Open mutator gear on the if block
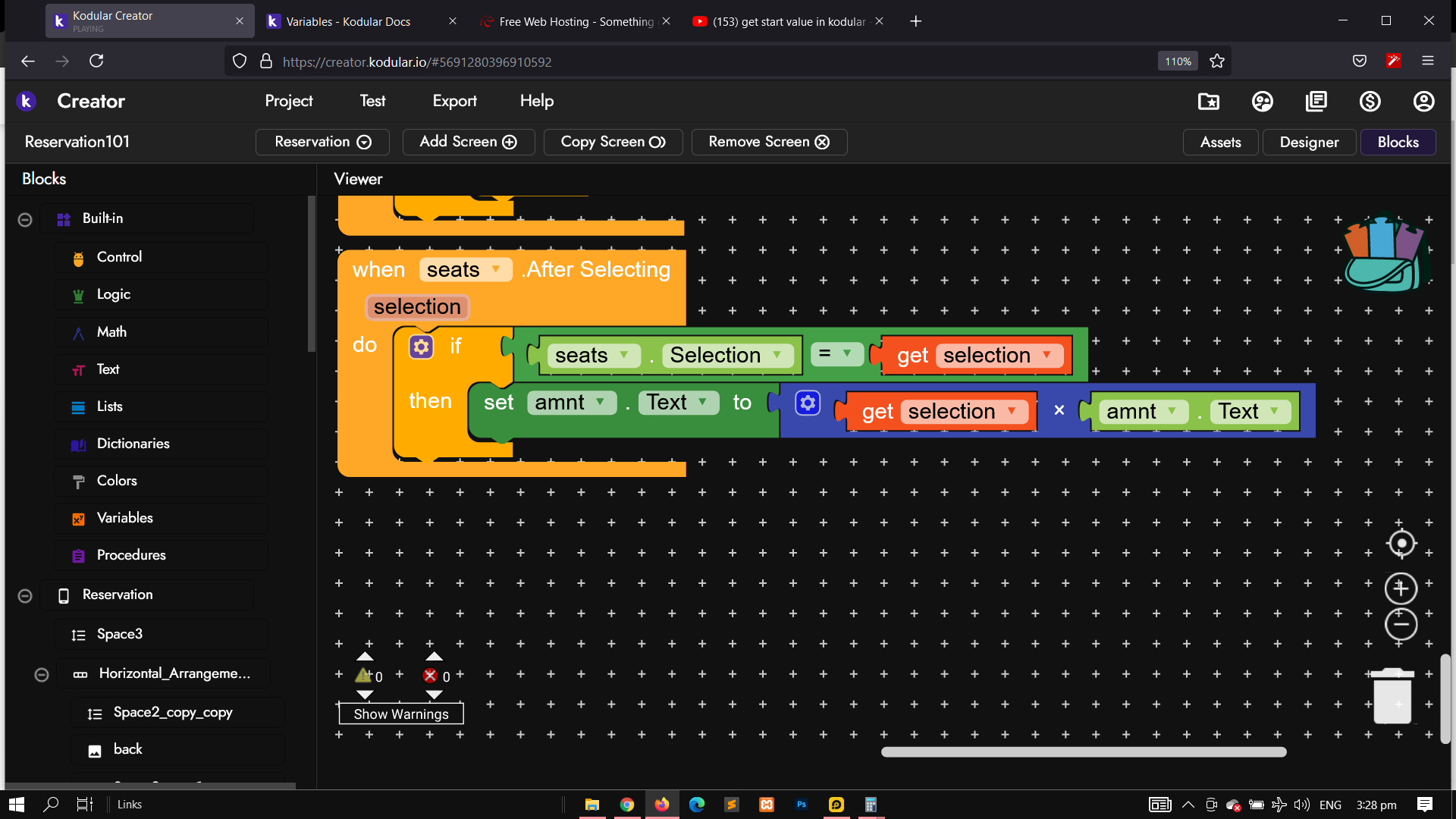The width and height of the screenshot is (1456, 819). click(x=421, y=347)
